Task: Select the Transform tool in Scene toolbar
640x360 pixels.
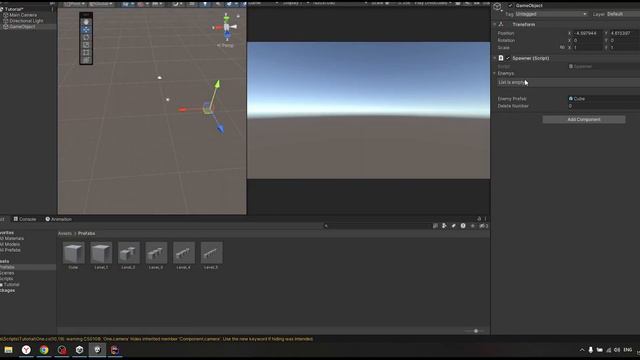Action: point(86,60)
